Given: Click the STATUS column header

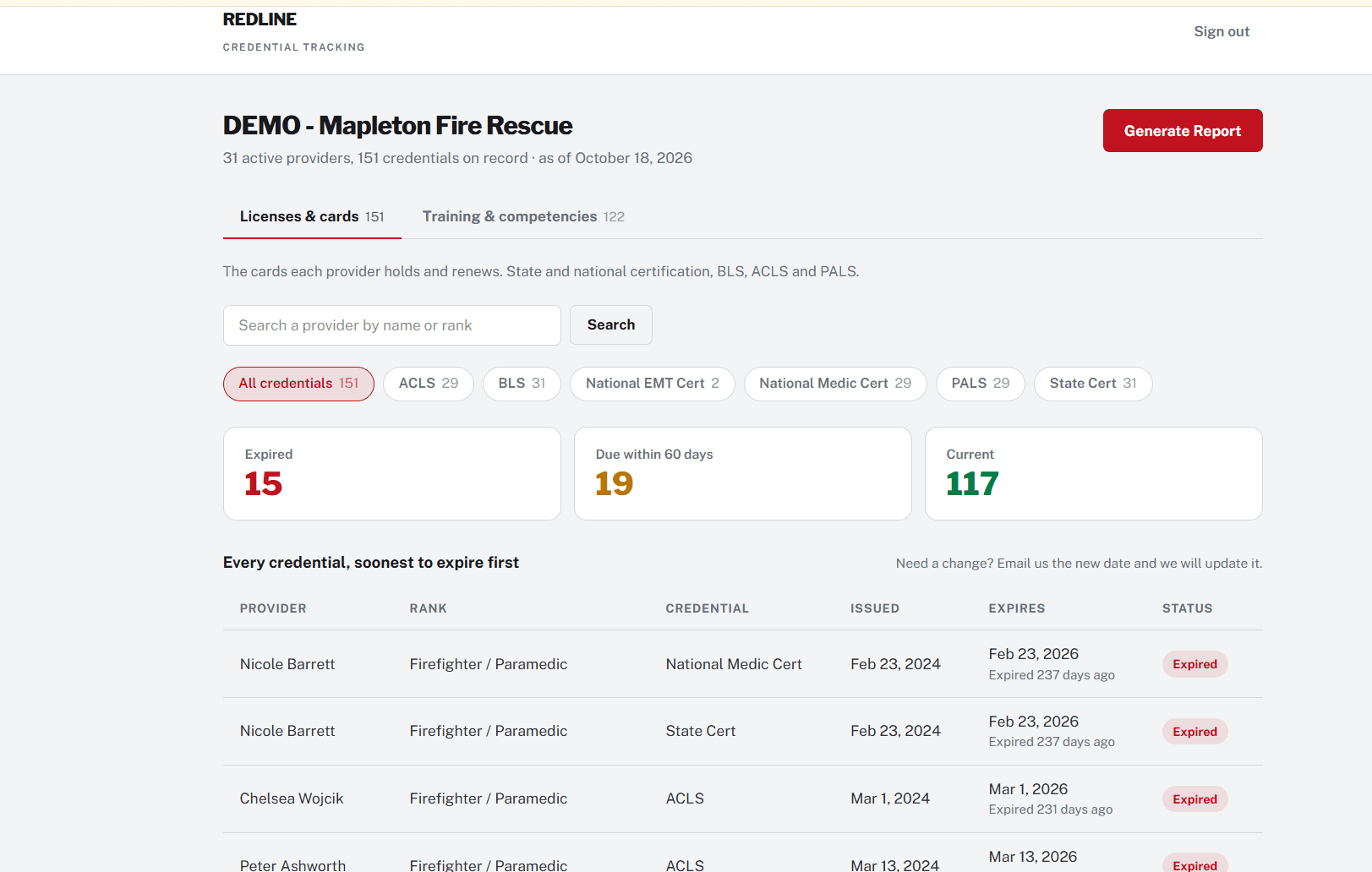Looking at the screenshot, I should [1188, 608].
